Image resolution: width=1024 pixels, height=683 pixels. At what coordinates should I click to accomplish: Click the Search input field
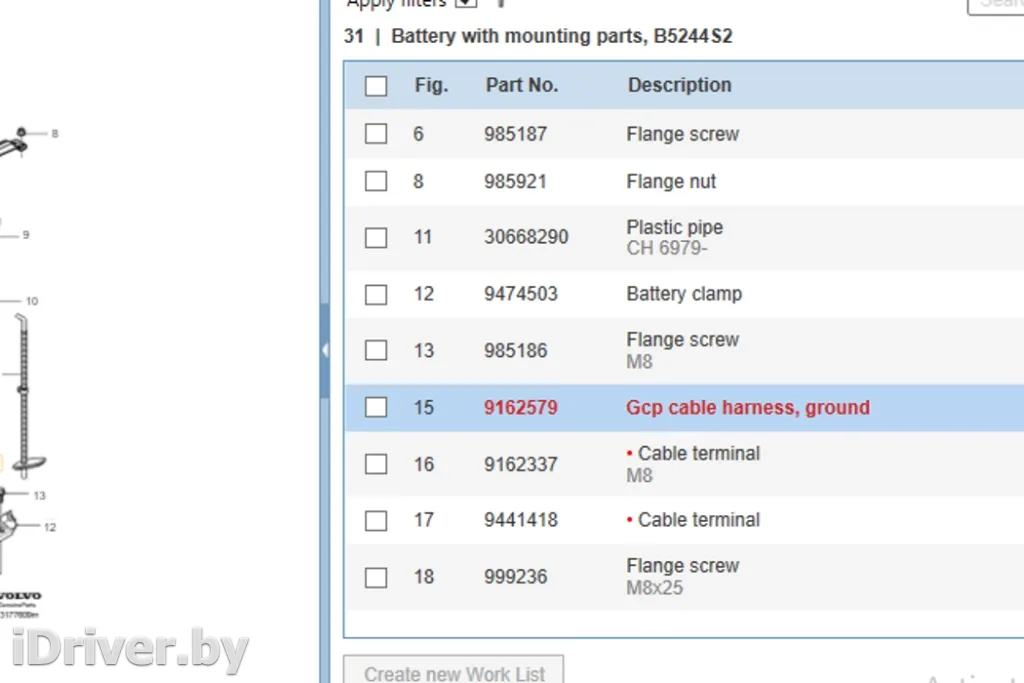coord(996,4)
